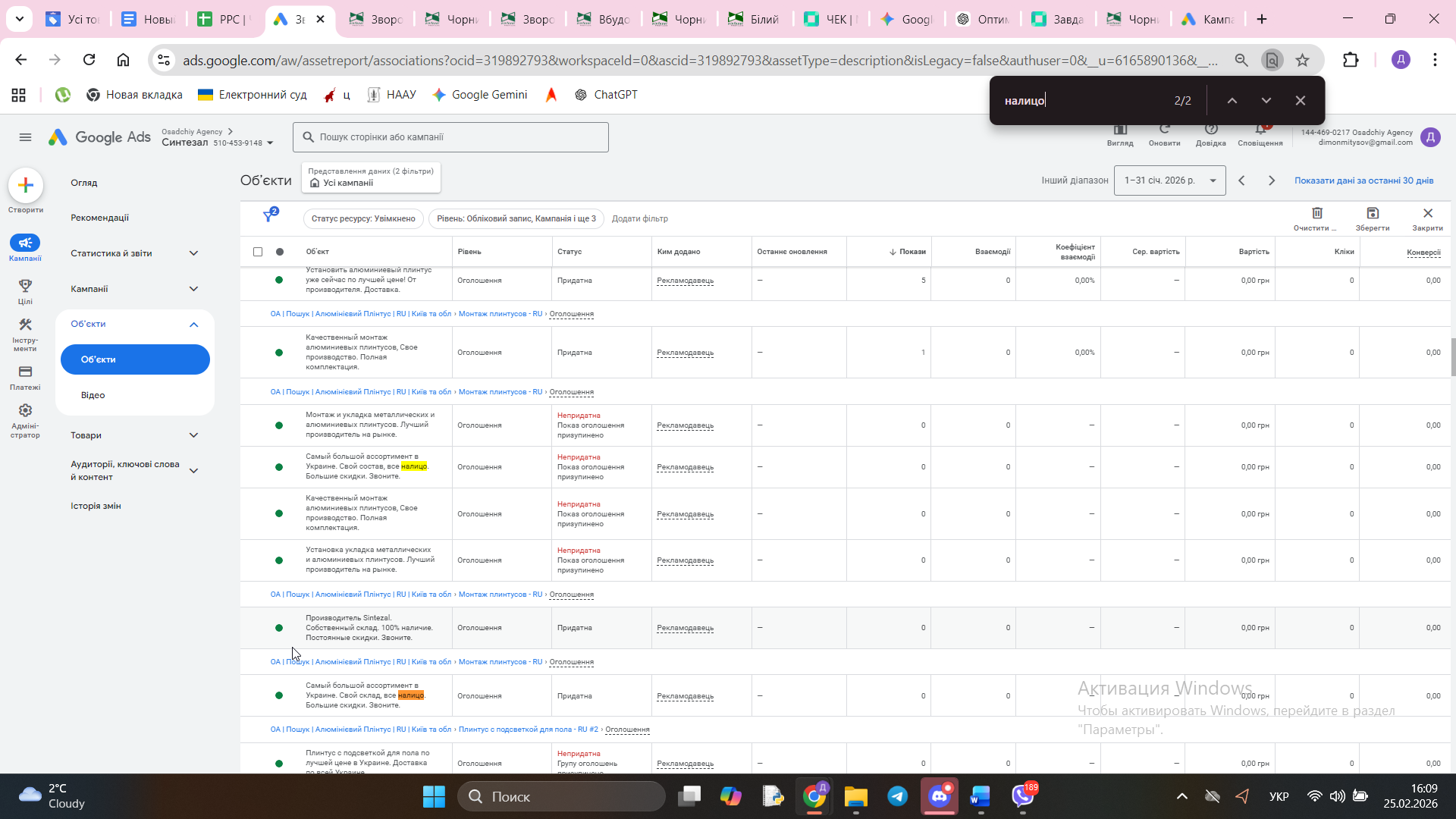Click Очистити trash icon
The width and height of the screenshot is (1456, 819).
coord(1317,214)
